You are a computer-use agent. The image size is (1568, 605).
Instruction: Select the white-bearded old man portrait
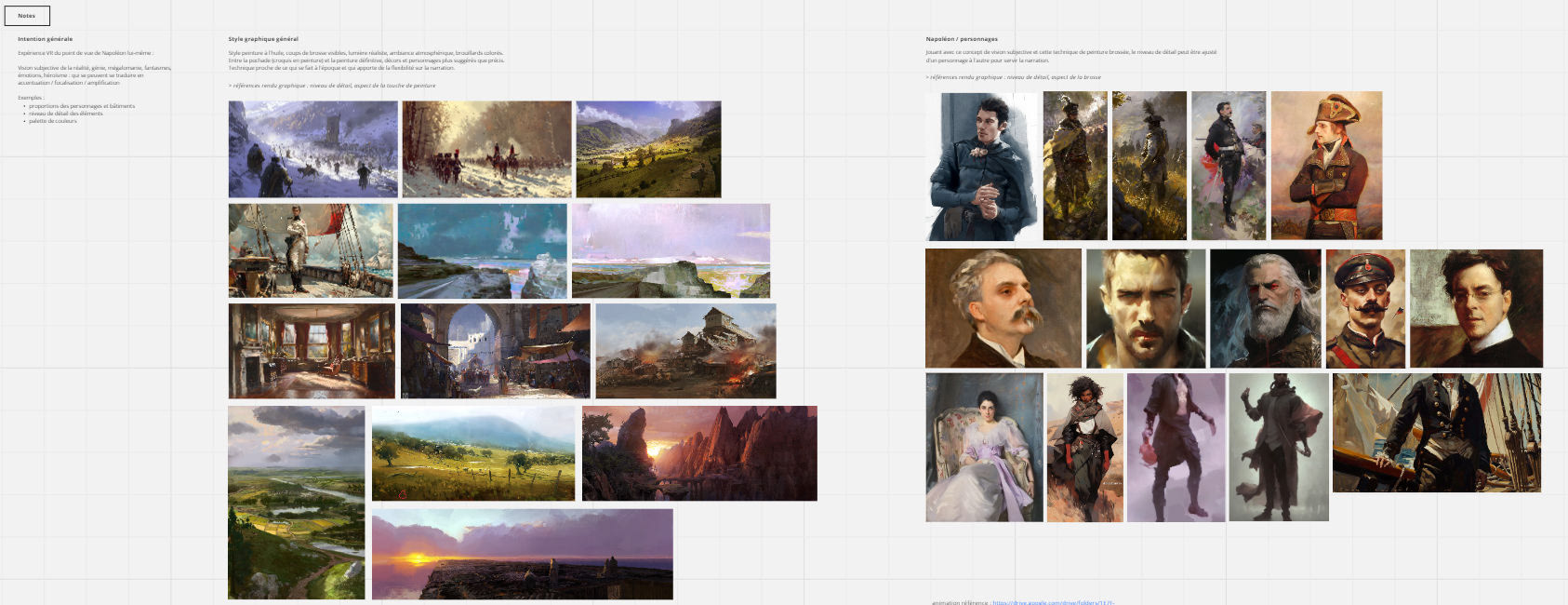coord(1265,308)
